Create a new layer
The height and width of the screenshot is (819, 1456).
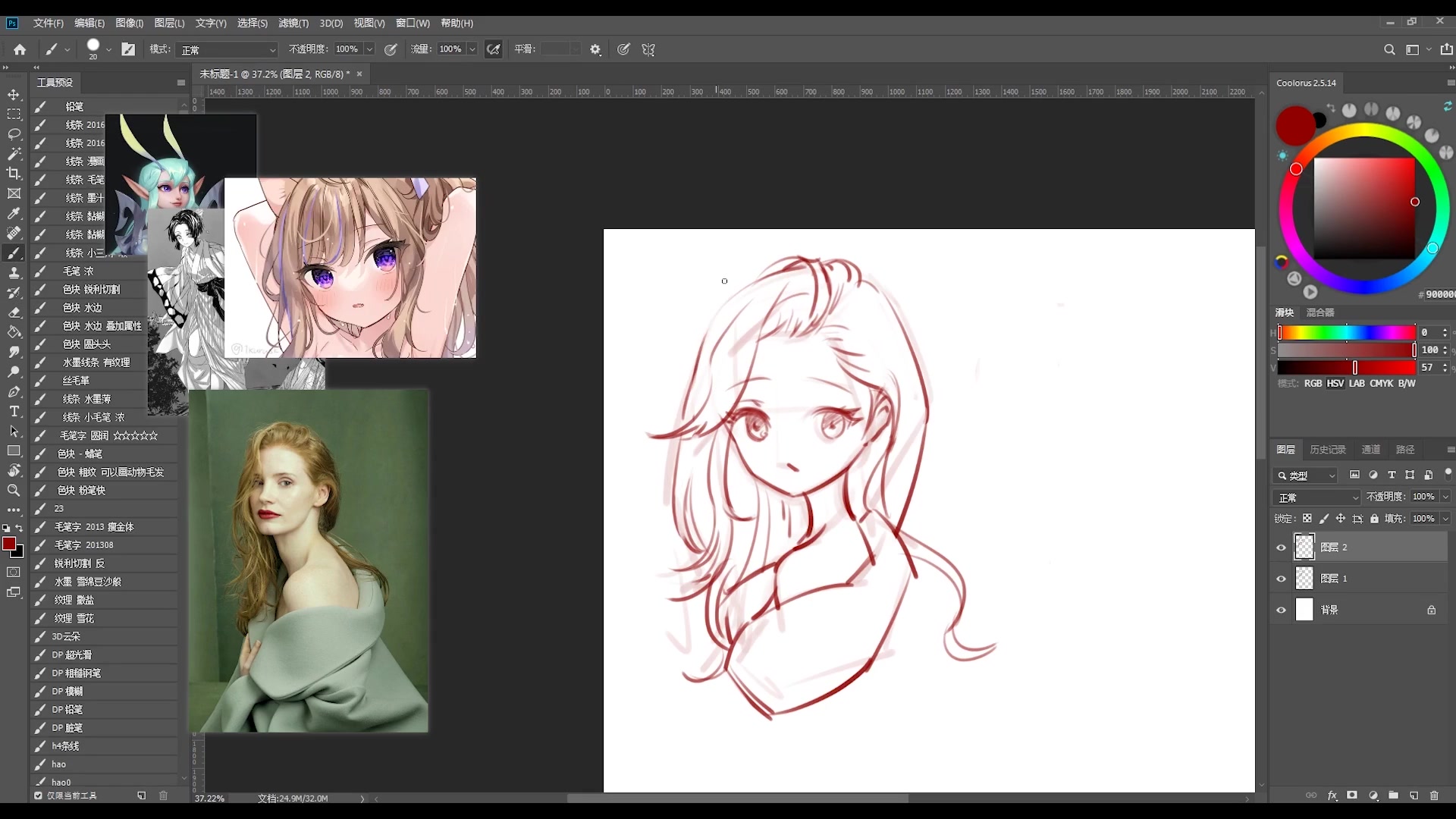pyautogui.click(x=1414, y=795)
